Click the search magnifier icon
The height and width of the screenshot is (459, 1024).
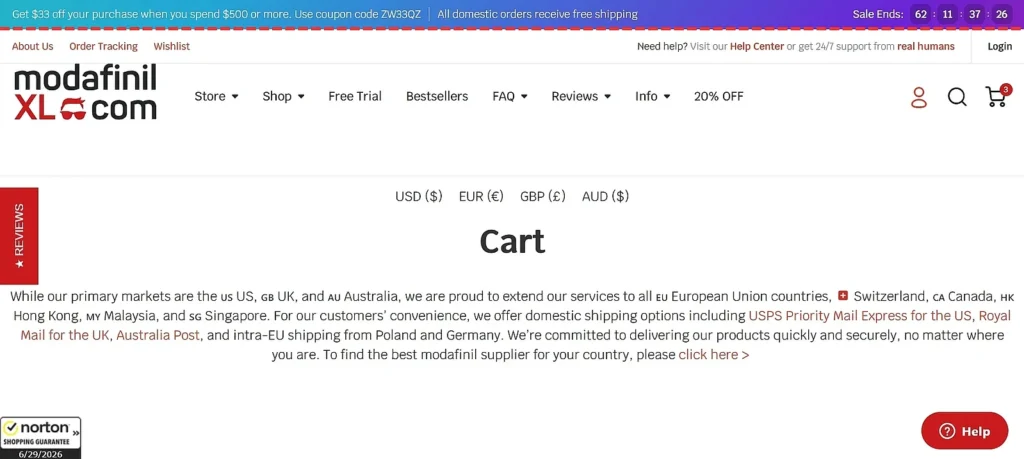[x=957, y=97]
